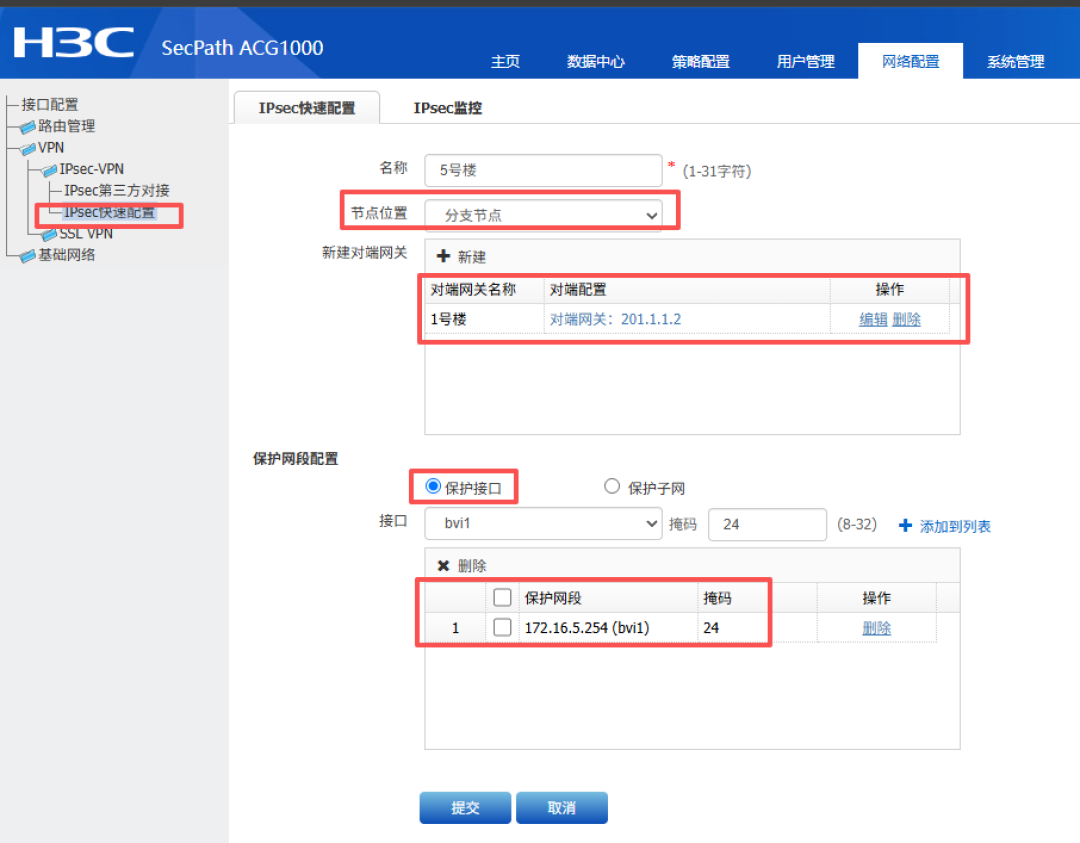Open the 用户管理 menu
1080x843 pixels.
(x=805, y=61)
